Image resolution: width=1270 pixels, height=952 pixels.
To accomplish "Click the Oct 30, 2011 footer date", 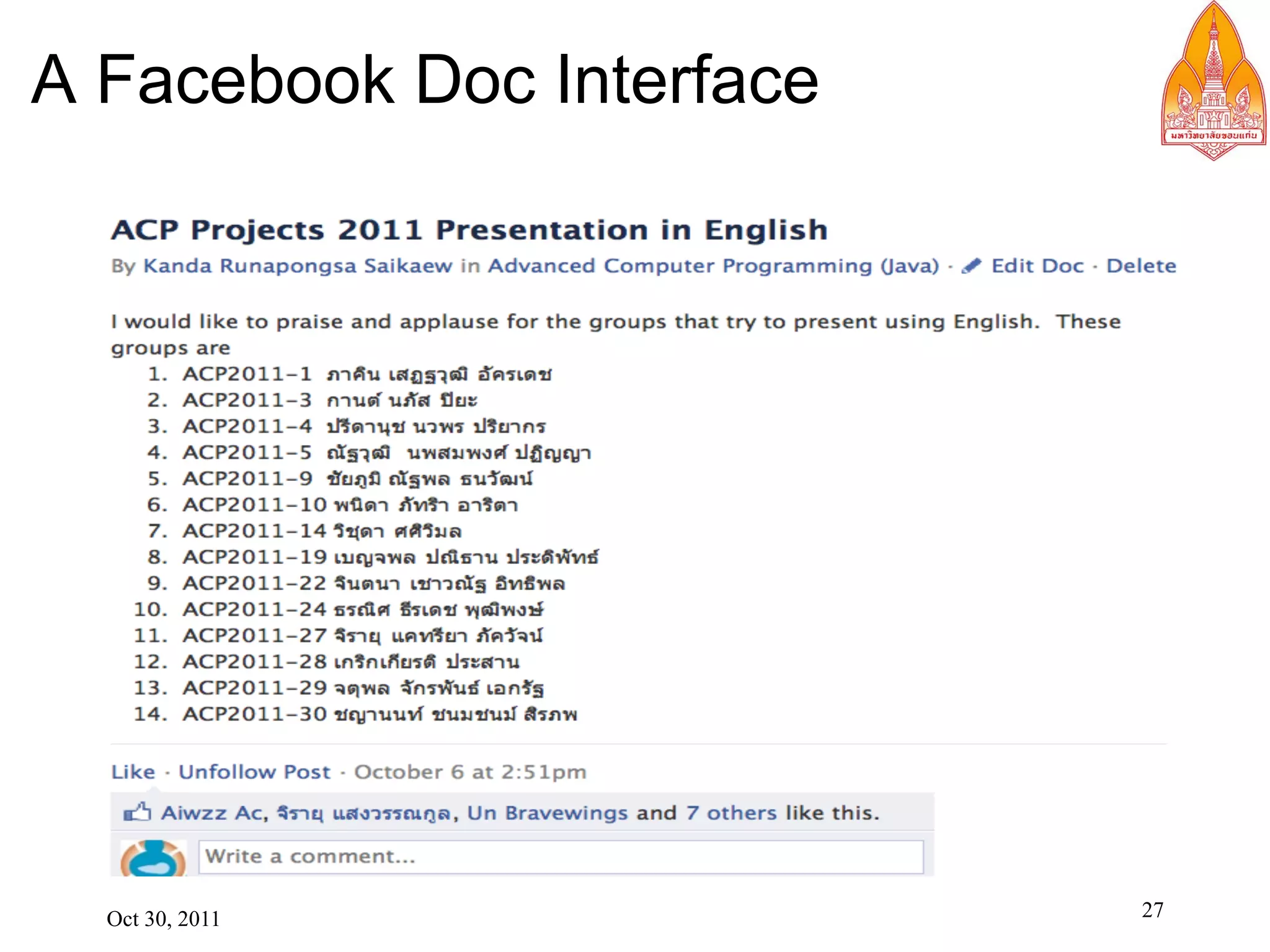I will pos(163,919).
